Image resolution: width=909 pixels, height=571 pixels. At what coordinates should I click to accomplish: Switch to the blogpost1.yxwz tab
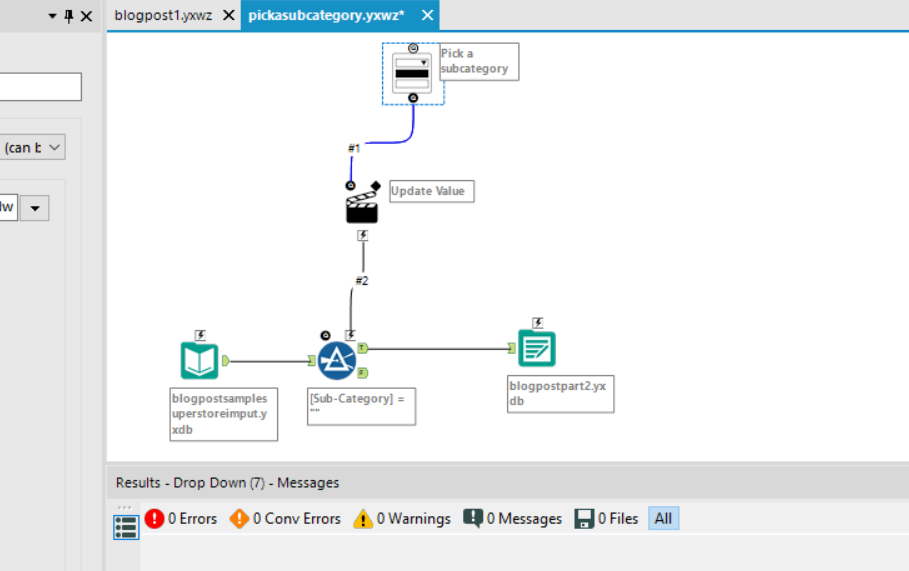pyautogui.click(x=163, y=15)
